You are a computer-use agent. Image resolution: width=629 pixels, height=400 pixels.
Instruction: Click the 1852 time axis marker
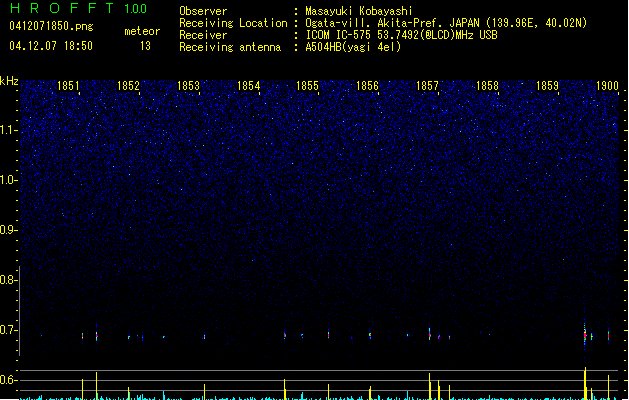(128, 86)
